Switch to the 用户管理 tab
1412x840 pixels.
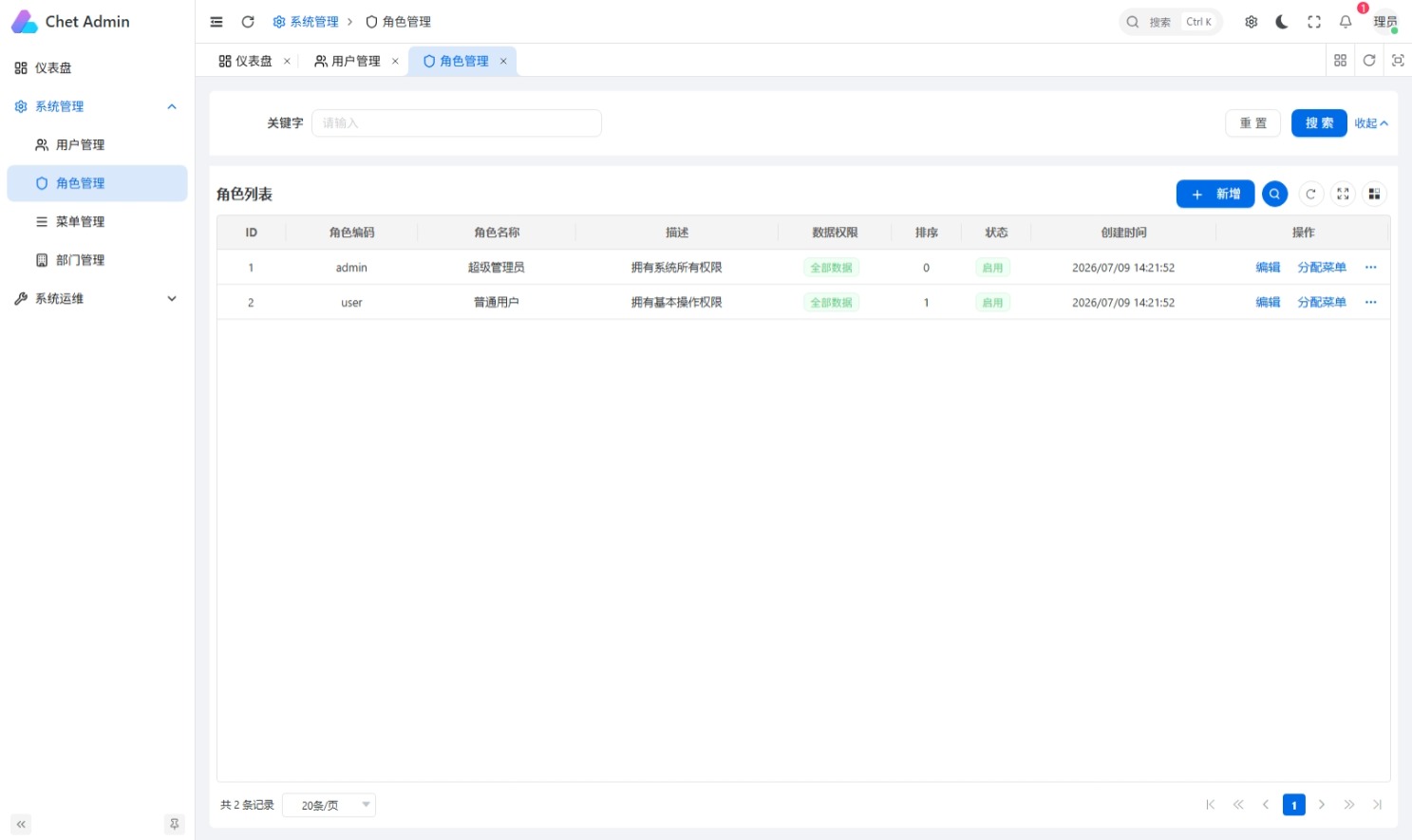pyautogui.click(x=356, y=61)
